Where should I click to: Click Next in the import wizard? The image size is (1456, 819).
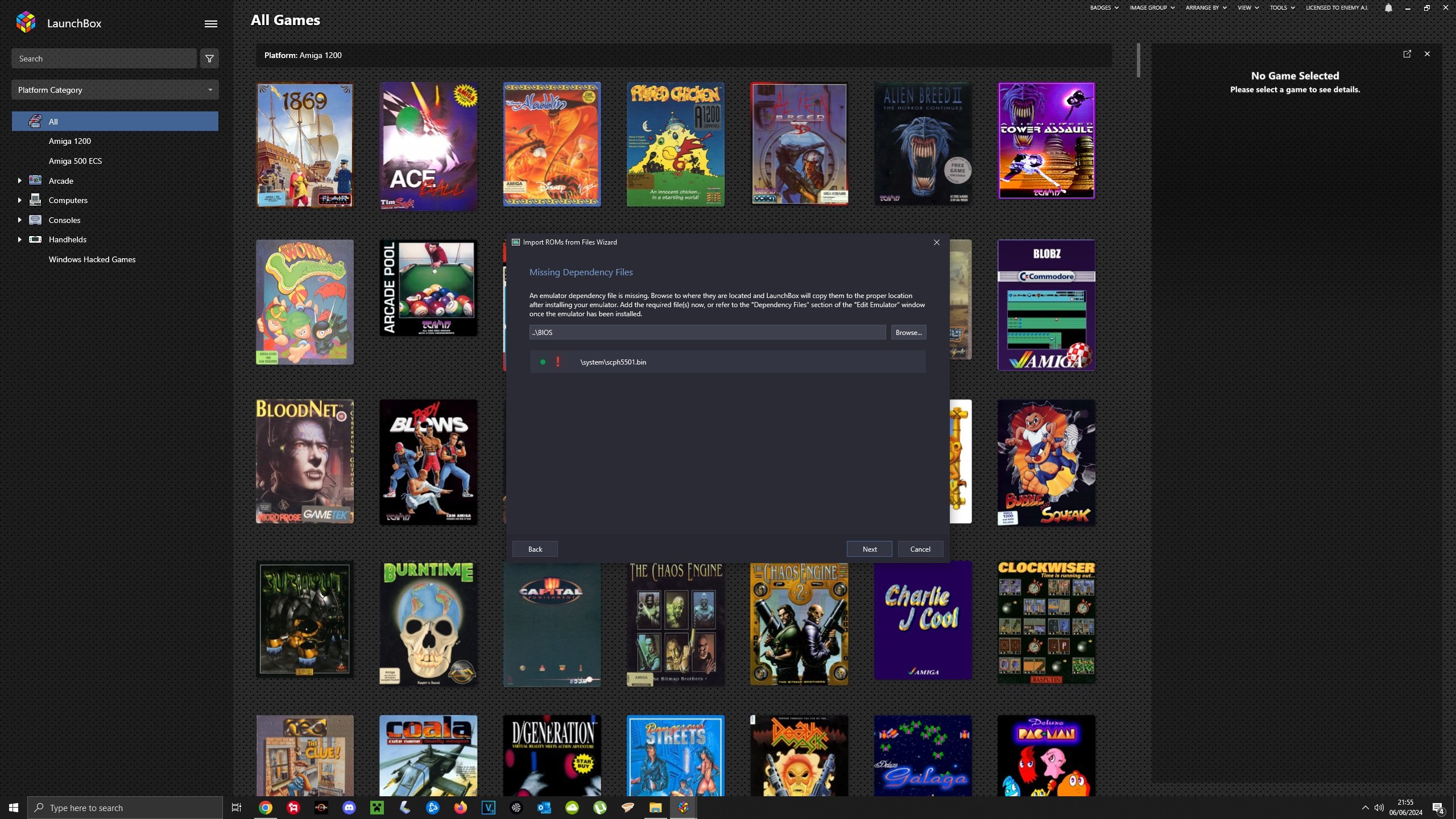coord(869,549)
